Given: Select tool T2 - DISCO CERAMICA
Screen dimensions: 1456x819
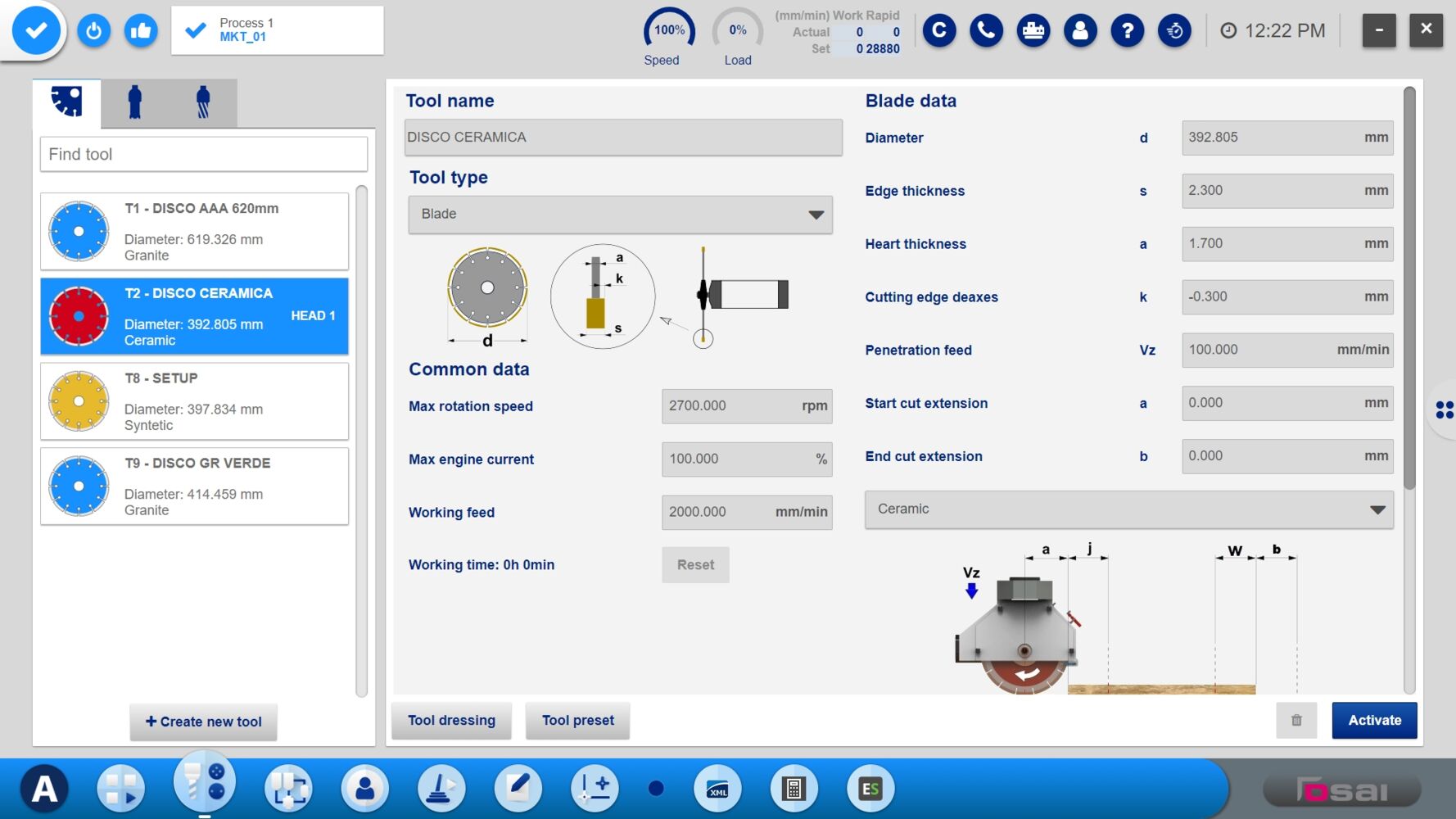Looking at the screenshot, I should point(194,316).
